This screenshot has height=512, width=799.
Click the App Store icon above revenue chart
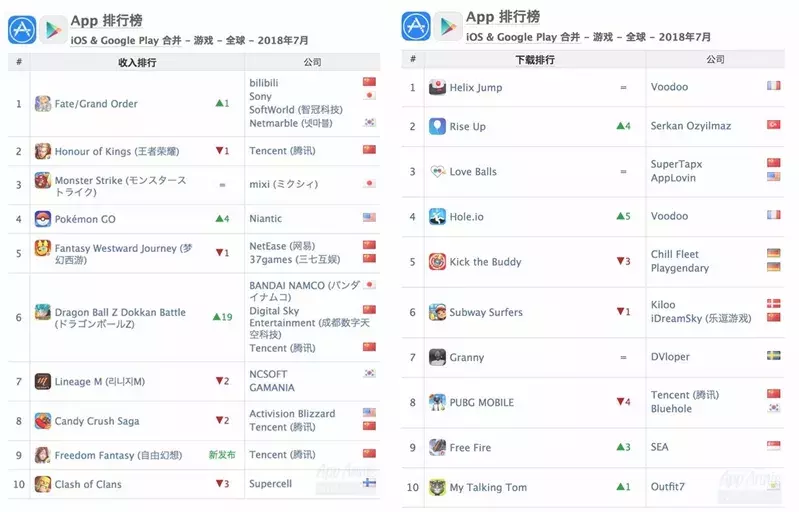pos(22,30)
